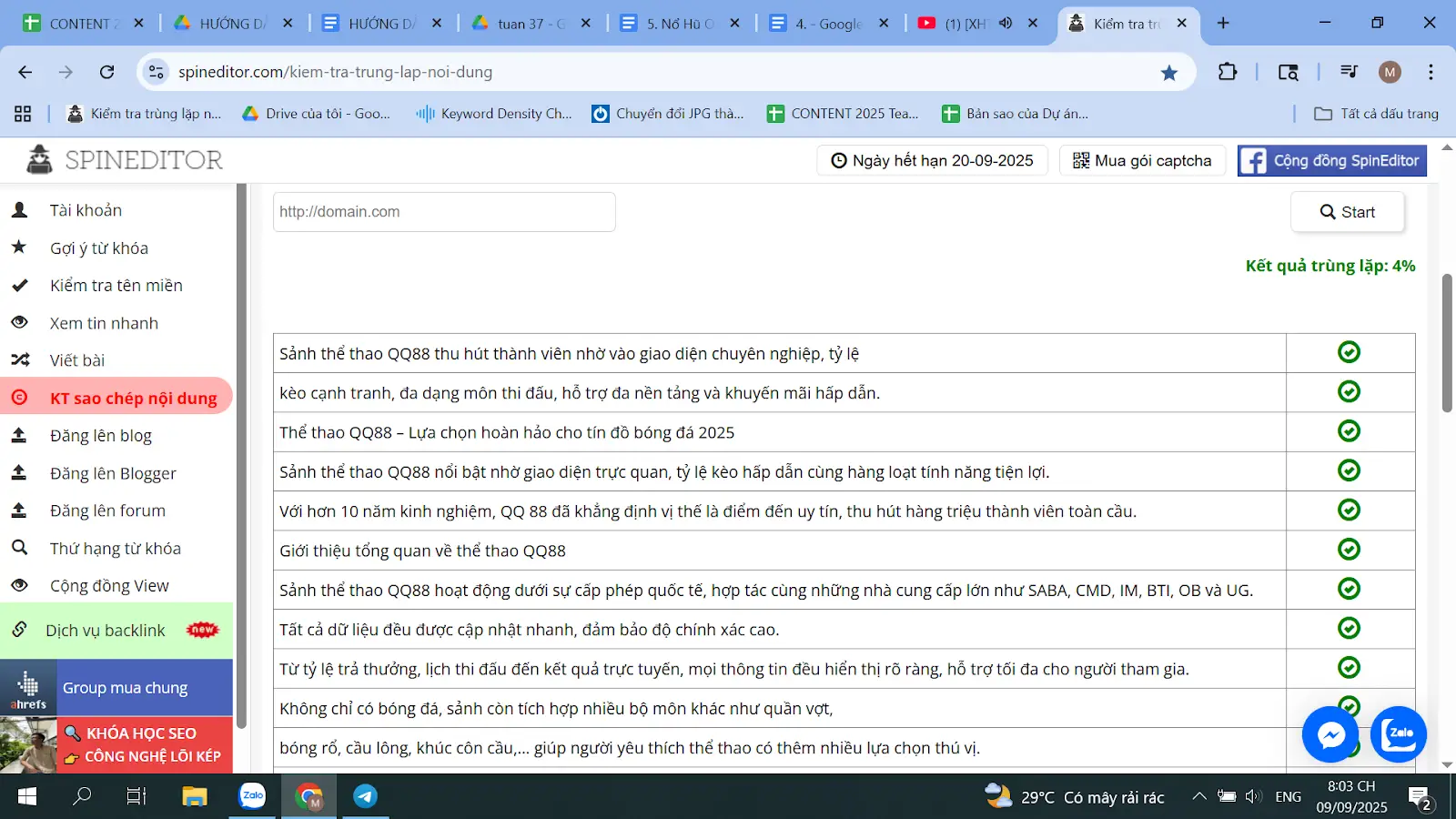
Task: Open Telegram from the taskbar
Action: [x=365, y=796]
